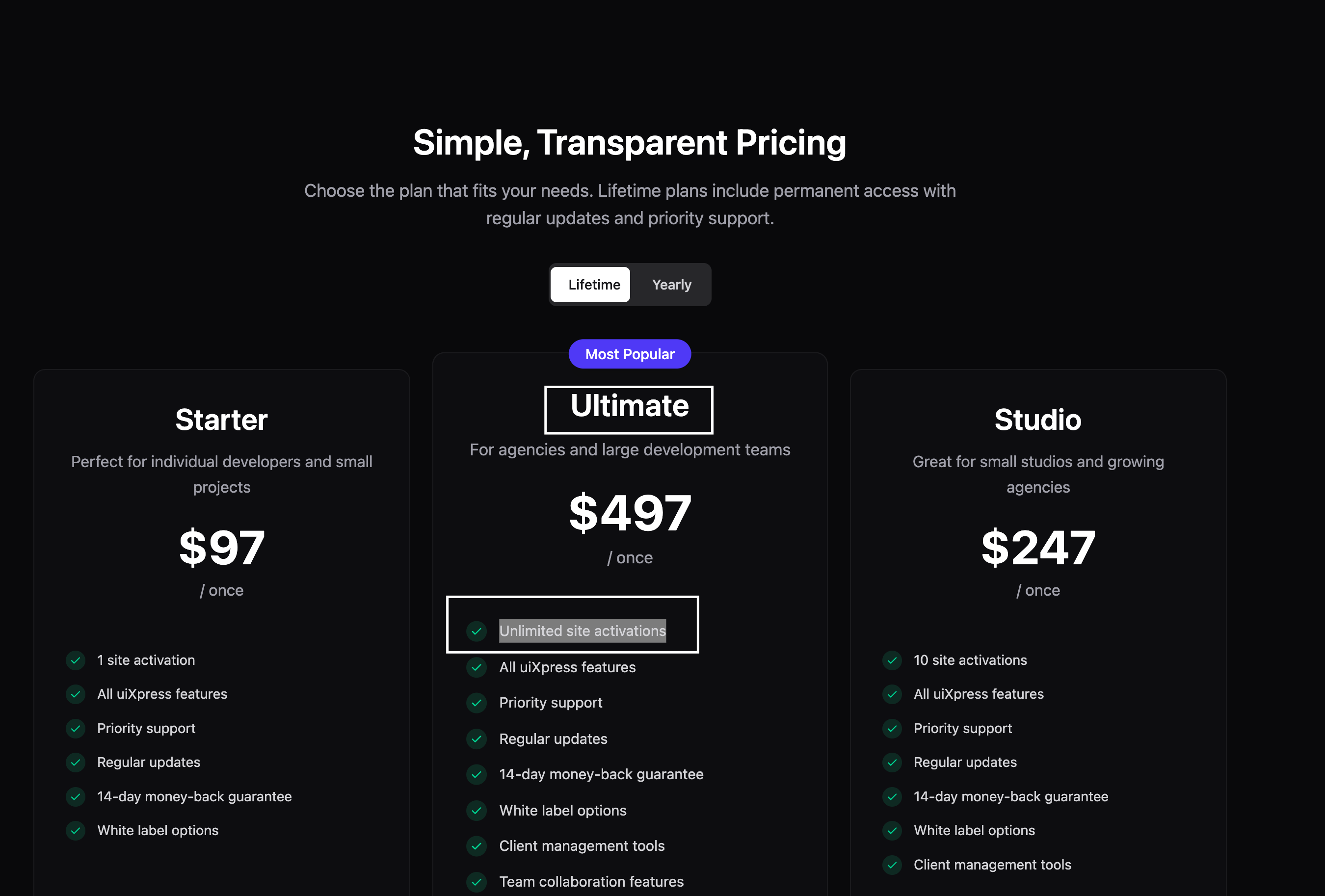Click Starter's White label options checkmark
The height and width of the screenshot is (896, 1325).
[75, 830]
